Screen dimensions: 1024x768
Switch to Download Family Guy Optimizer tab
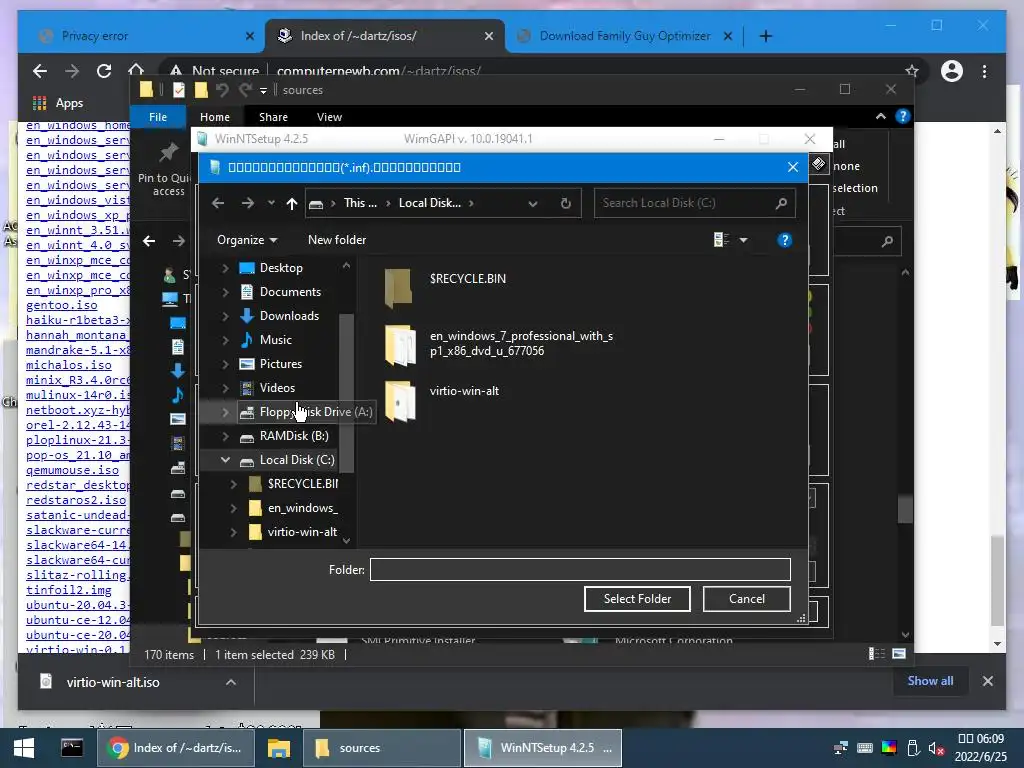[624, 36]
